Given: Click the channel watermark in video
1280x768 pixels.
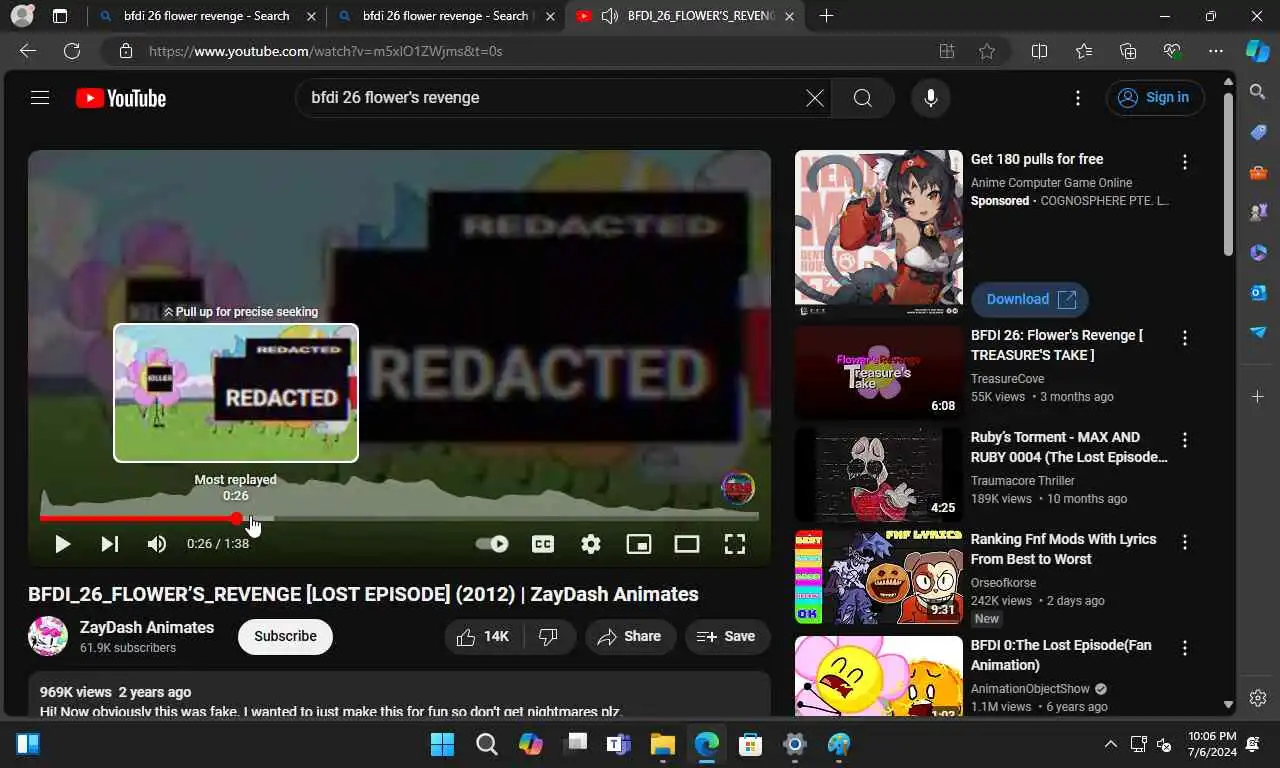Looking at the screenshot, I should pos(738,488).
